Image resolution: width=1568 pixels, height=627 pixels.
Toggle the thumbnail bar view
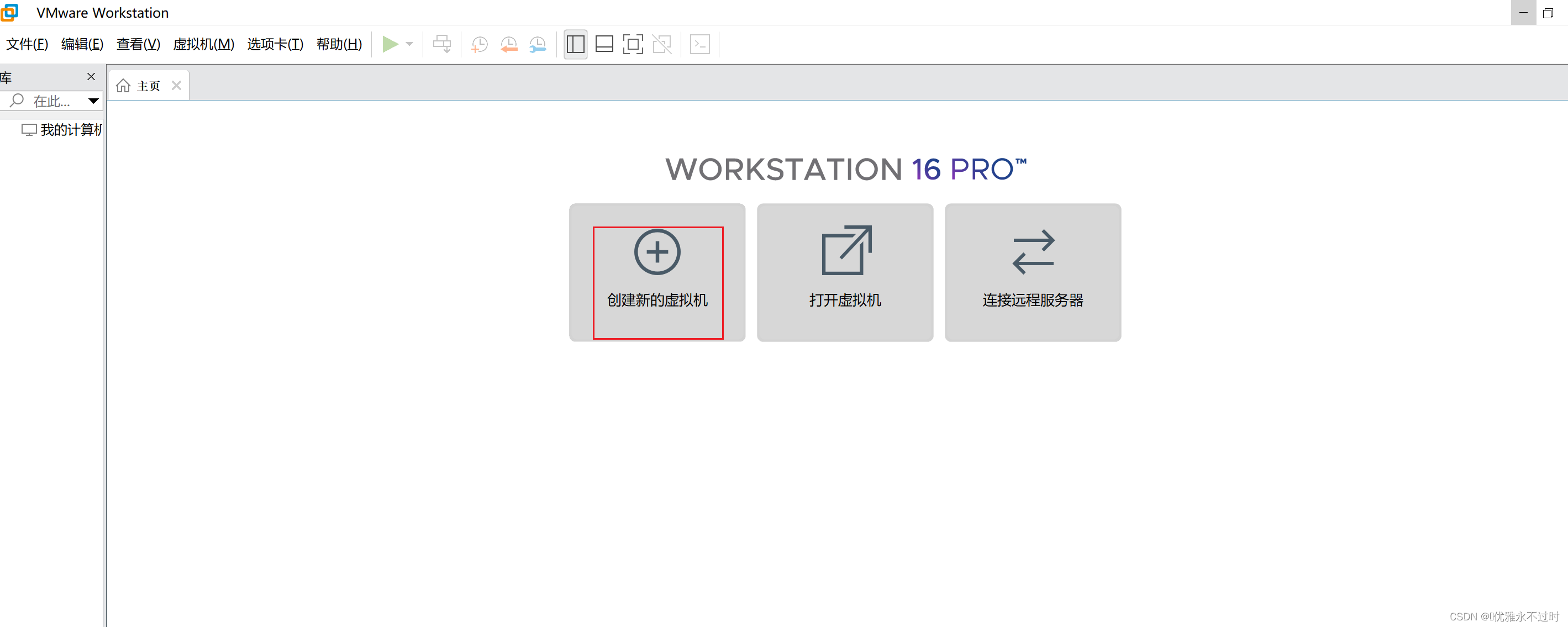tap(604, 44)
